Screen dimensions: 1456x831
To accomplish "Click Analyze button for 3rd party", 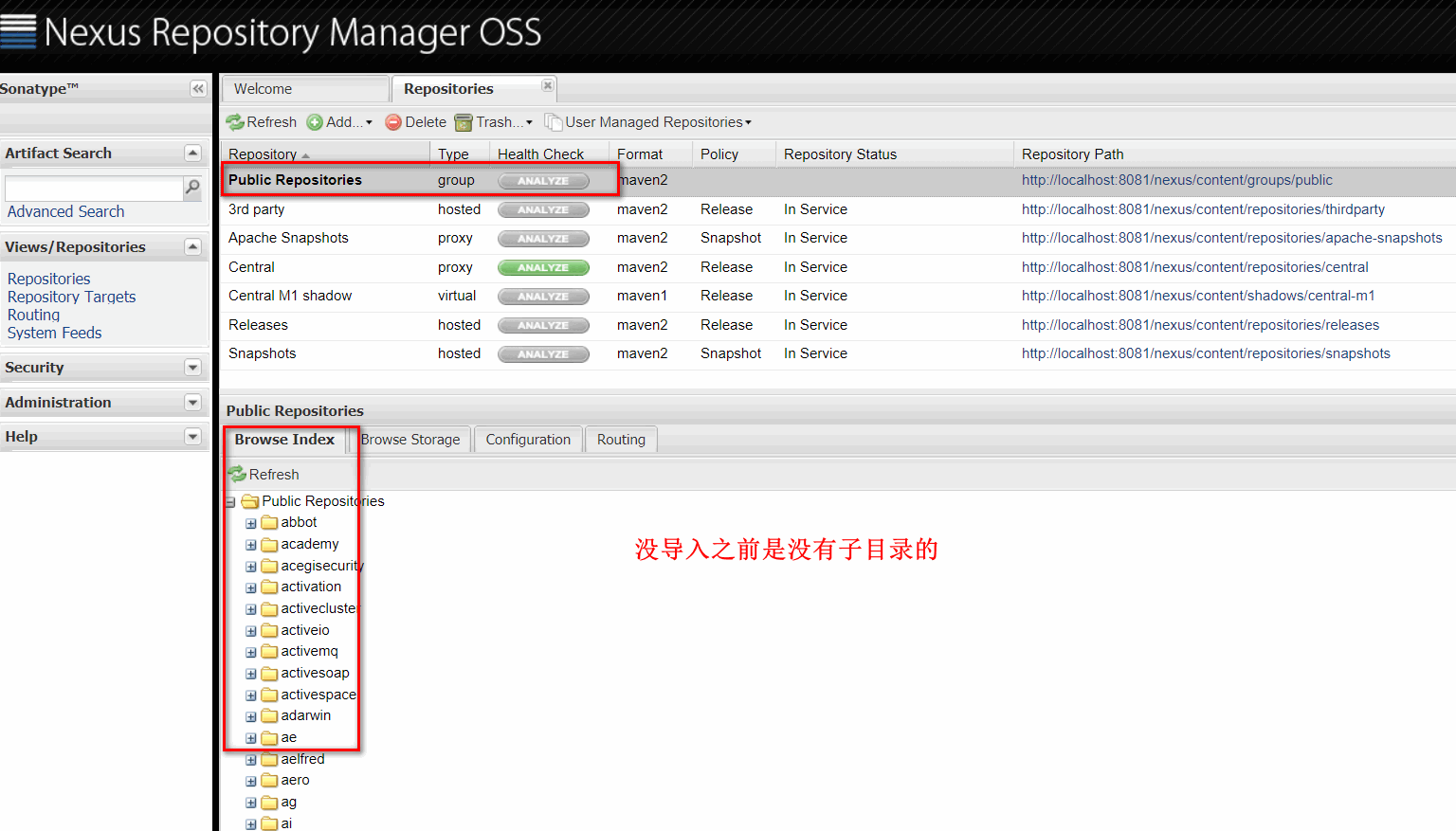I will (x=543, y=210).
